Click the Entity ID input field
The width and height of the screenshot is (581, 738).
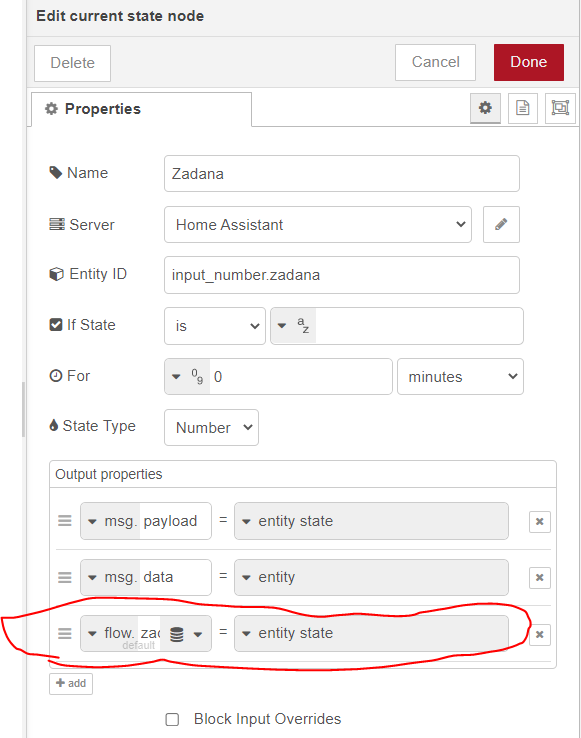pyautogui.click(x=342, y=275)
